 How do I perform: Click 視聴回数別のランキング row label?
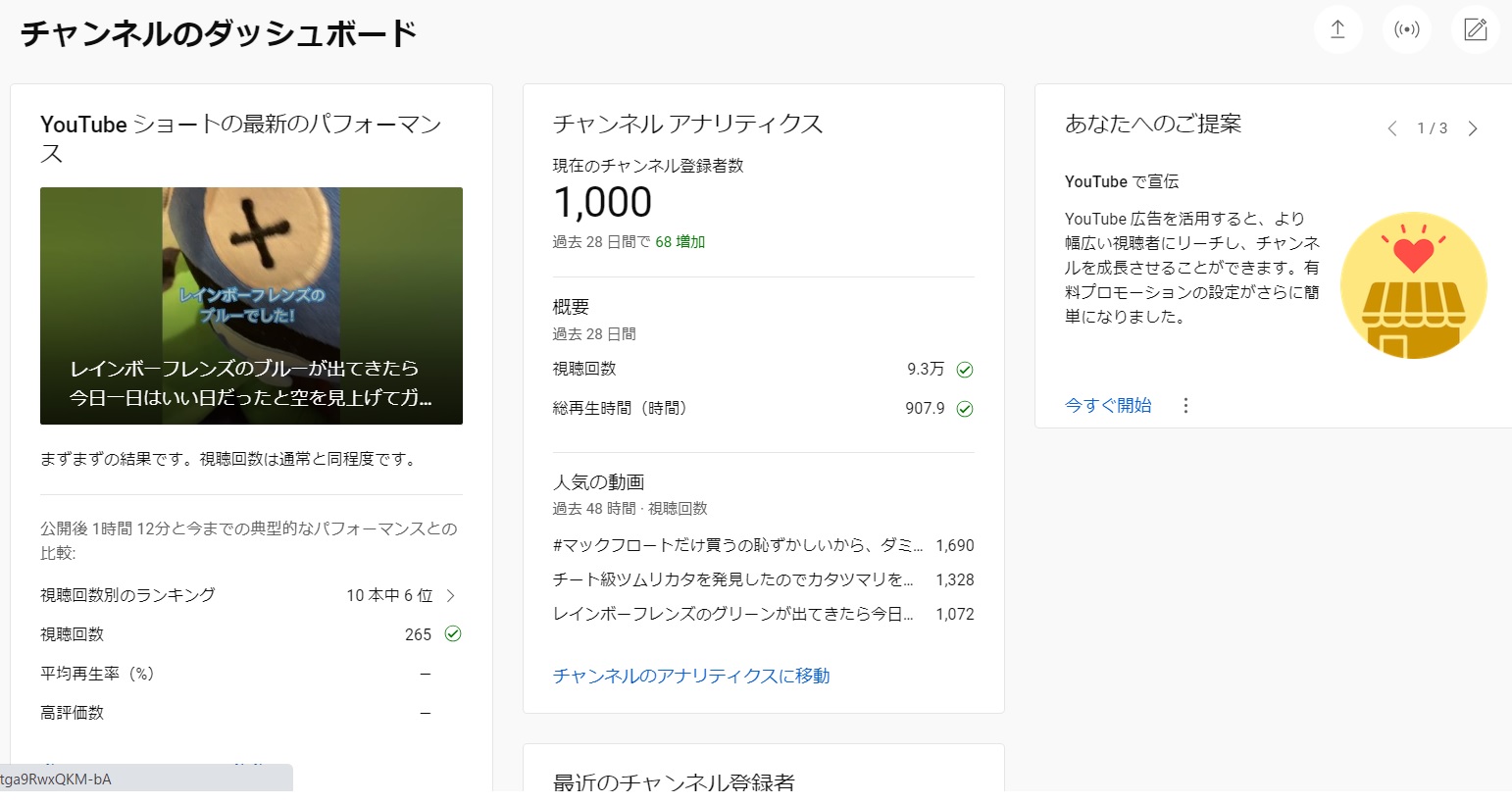point(127,595)
